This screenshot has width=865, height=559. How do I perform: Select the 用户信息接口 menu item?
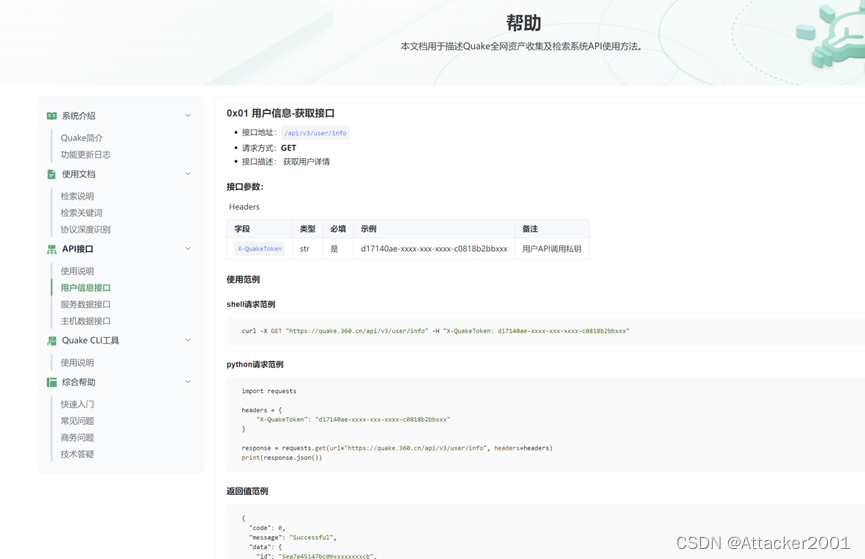[x=86, y=288]
